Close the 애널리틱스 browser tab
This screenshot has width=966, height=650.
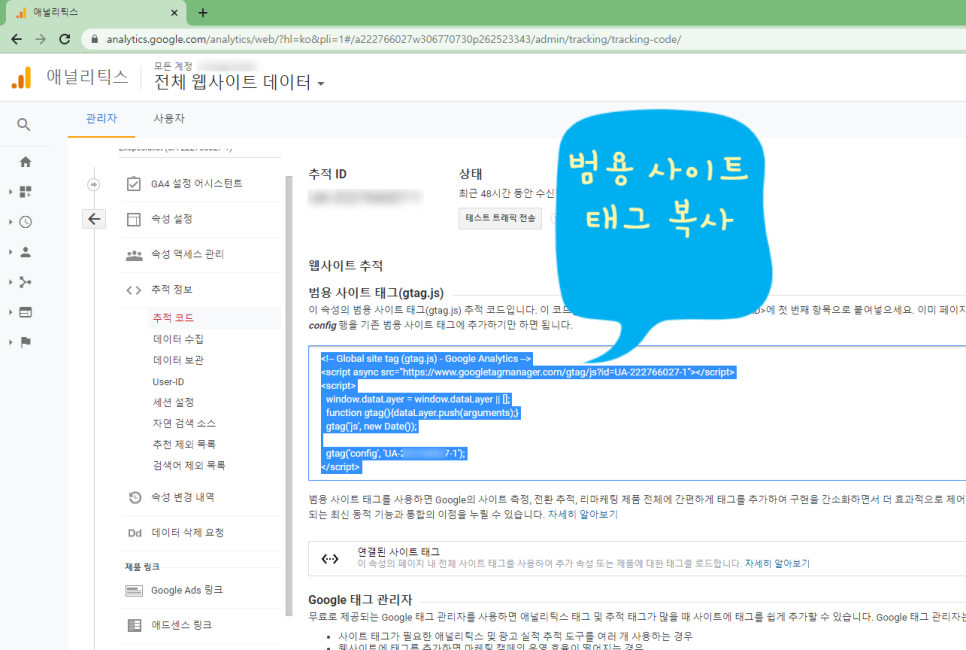coord(174,12)
